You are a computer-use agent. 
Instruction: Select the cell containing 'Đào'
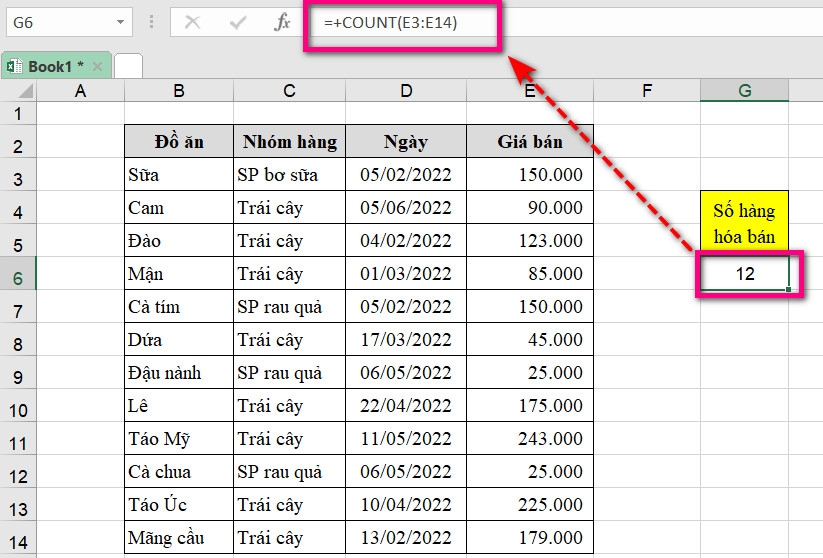click(179, 240)
